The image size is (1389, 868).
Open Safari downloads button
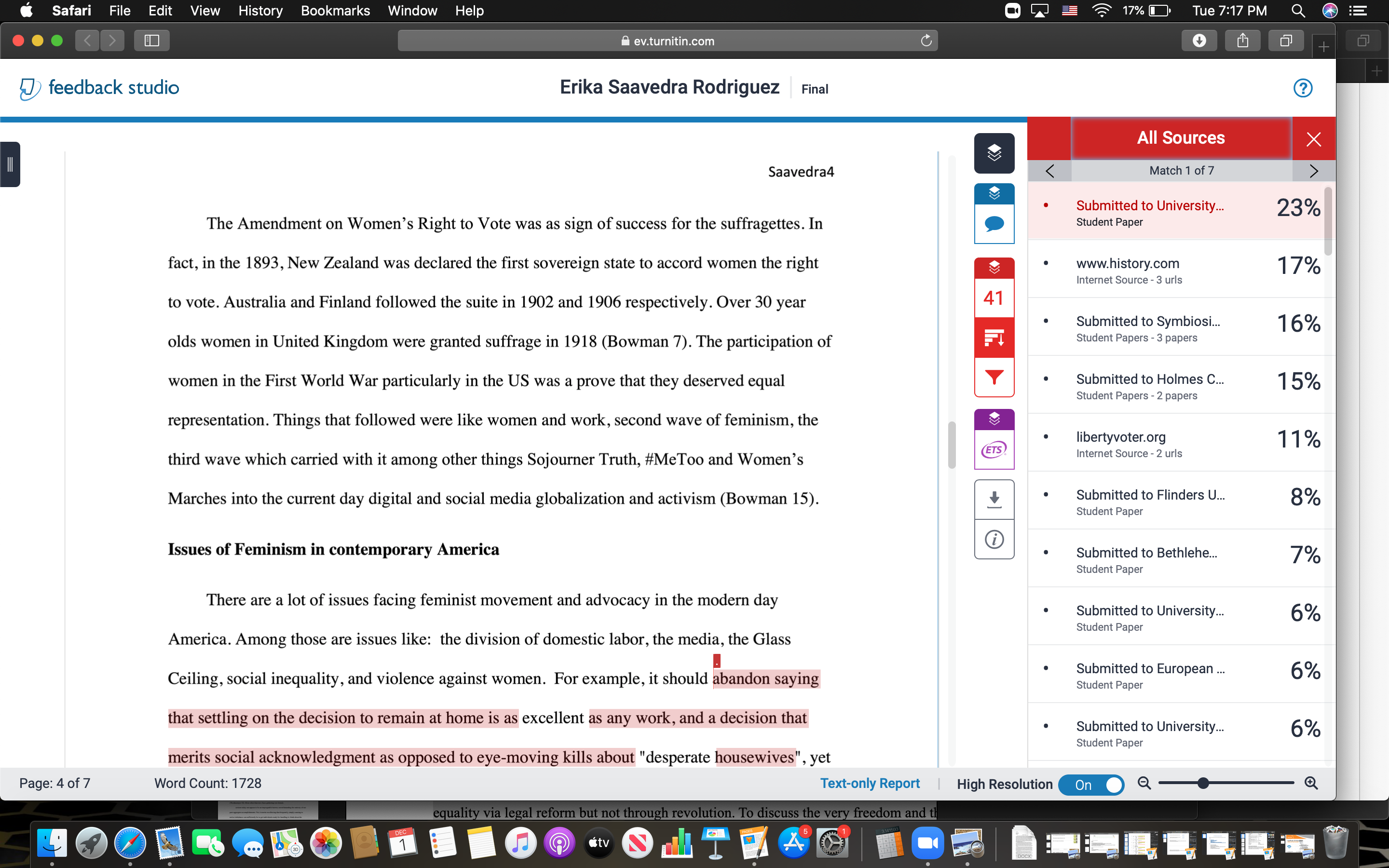(x=1199, y=41)
